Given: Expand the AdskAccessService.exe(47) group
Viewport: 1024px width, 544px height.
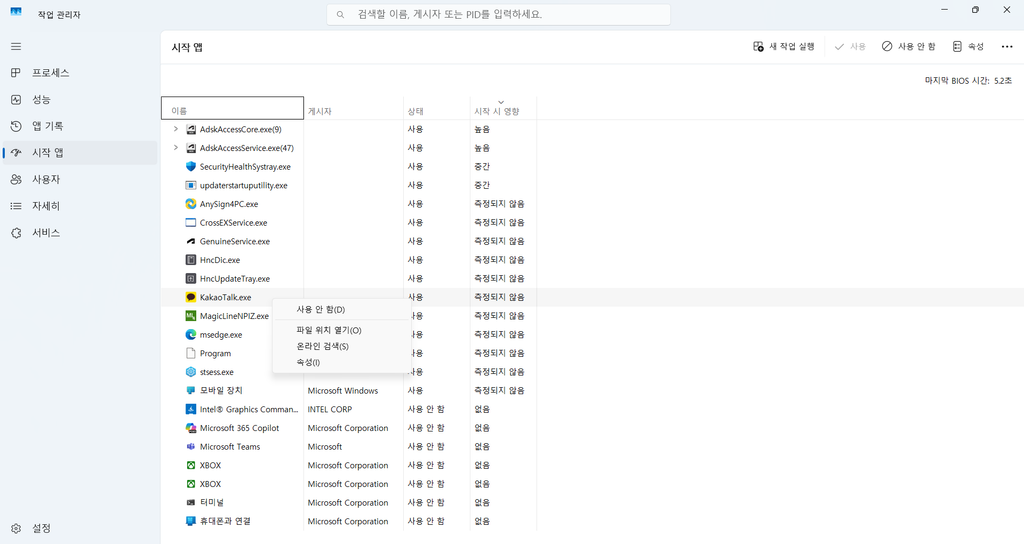Looking at the screenshot, I should [175, 148].
